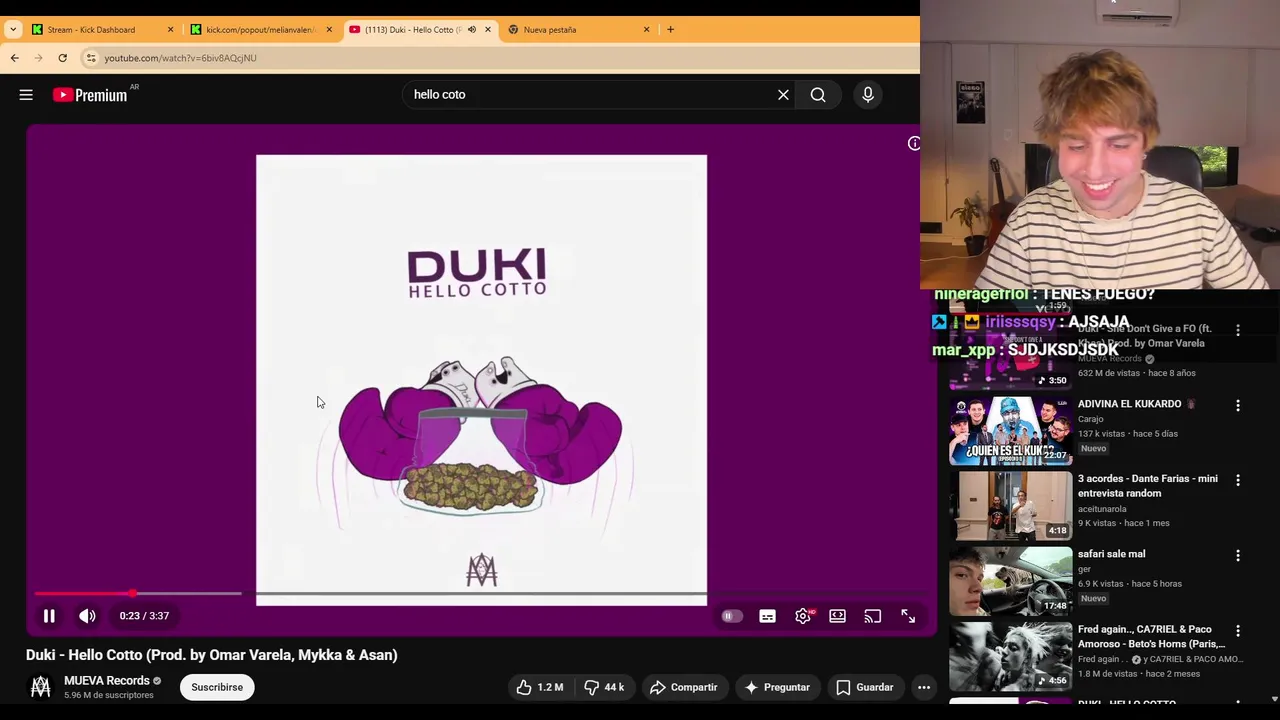Screen dimensions: 1280x720
Task: Close the Stream - Kick Dashboard tab
Action: 170,30
